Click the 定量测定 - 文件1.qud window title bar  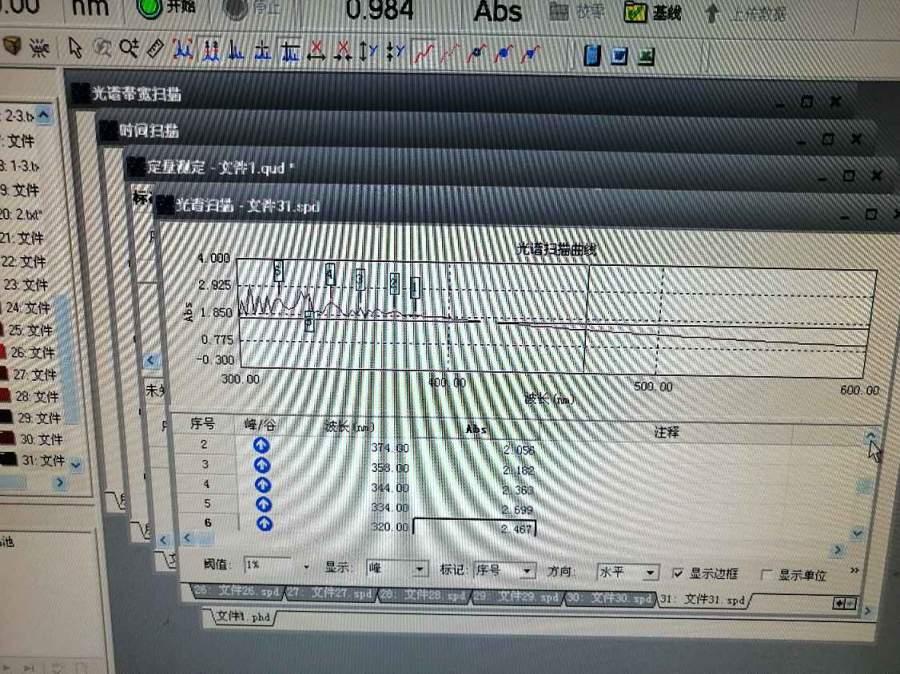pos(511,171)
